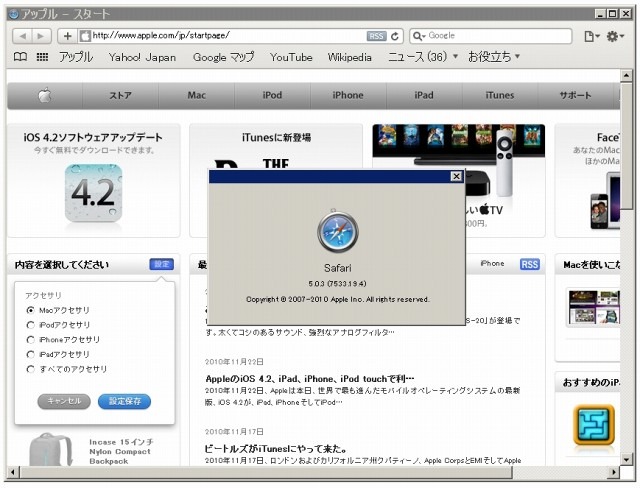This screenshot has height=488, width=640.
Task: Open the ビートルズがiTunesにやって来た headline
Action: pyautogui.click(x=276, y=449)
